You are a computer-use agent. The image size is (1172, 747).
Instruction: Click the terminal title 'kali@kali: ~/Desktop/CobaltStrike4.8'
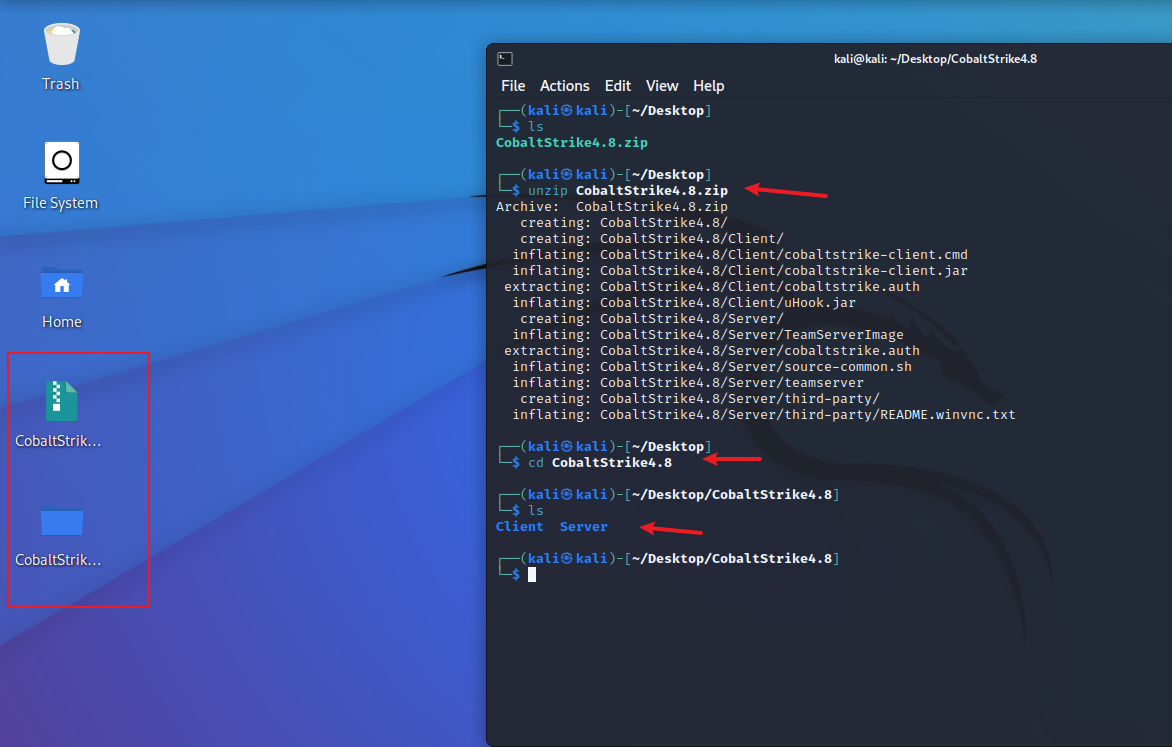(935, 58)
